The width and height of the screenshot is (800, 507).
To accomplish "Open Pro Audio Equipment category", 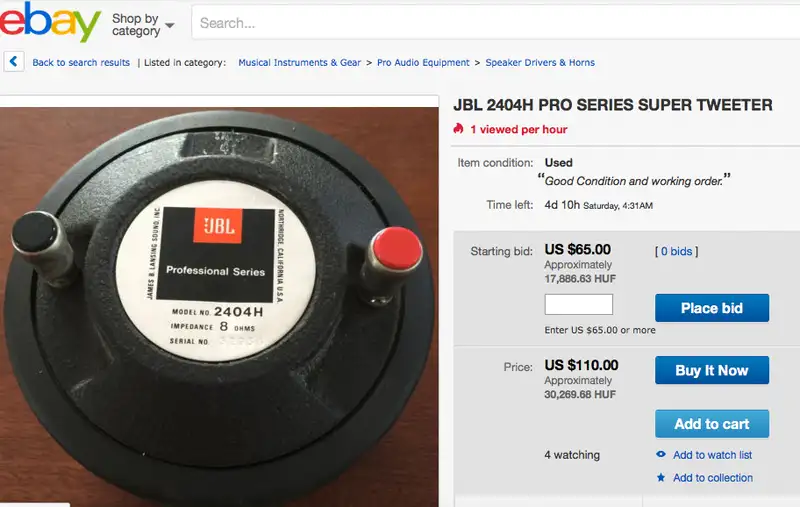I will 423,62.
